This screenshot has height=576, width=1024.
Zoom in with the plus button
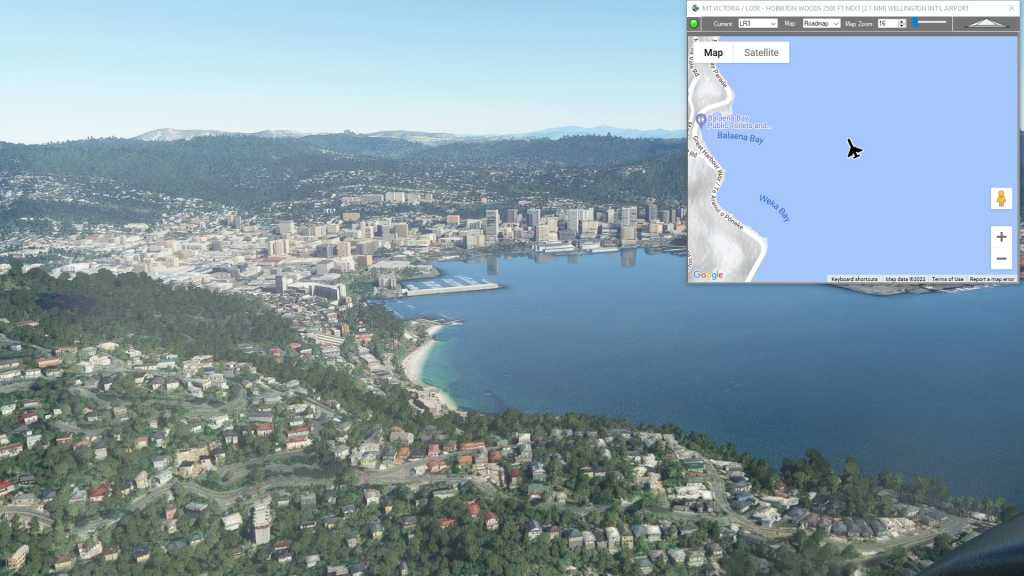point(1001,237)
